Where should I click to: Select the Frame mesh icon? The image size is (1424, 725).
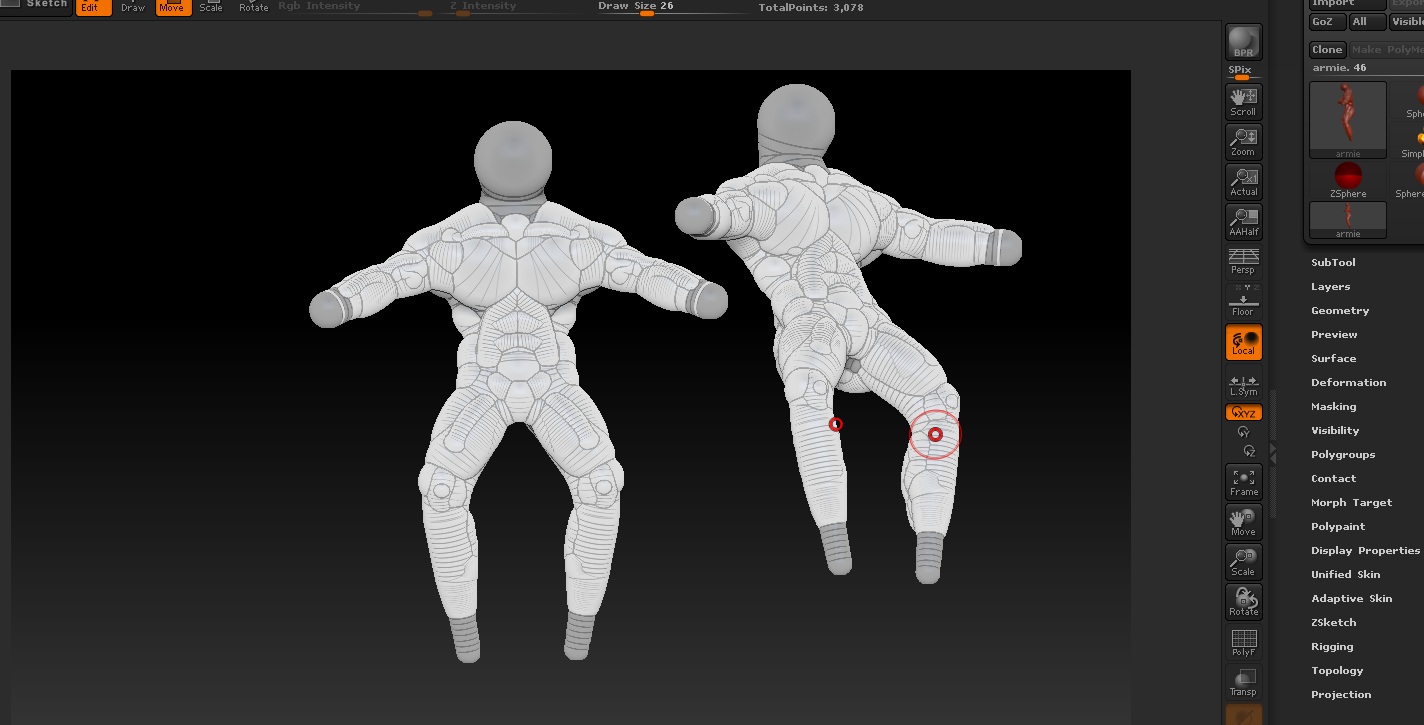(1243, 481)
